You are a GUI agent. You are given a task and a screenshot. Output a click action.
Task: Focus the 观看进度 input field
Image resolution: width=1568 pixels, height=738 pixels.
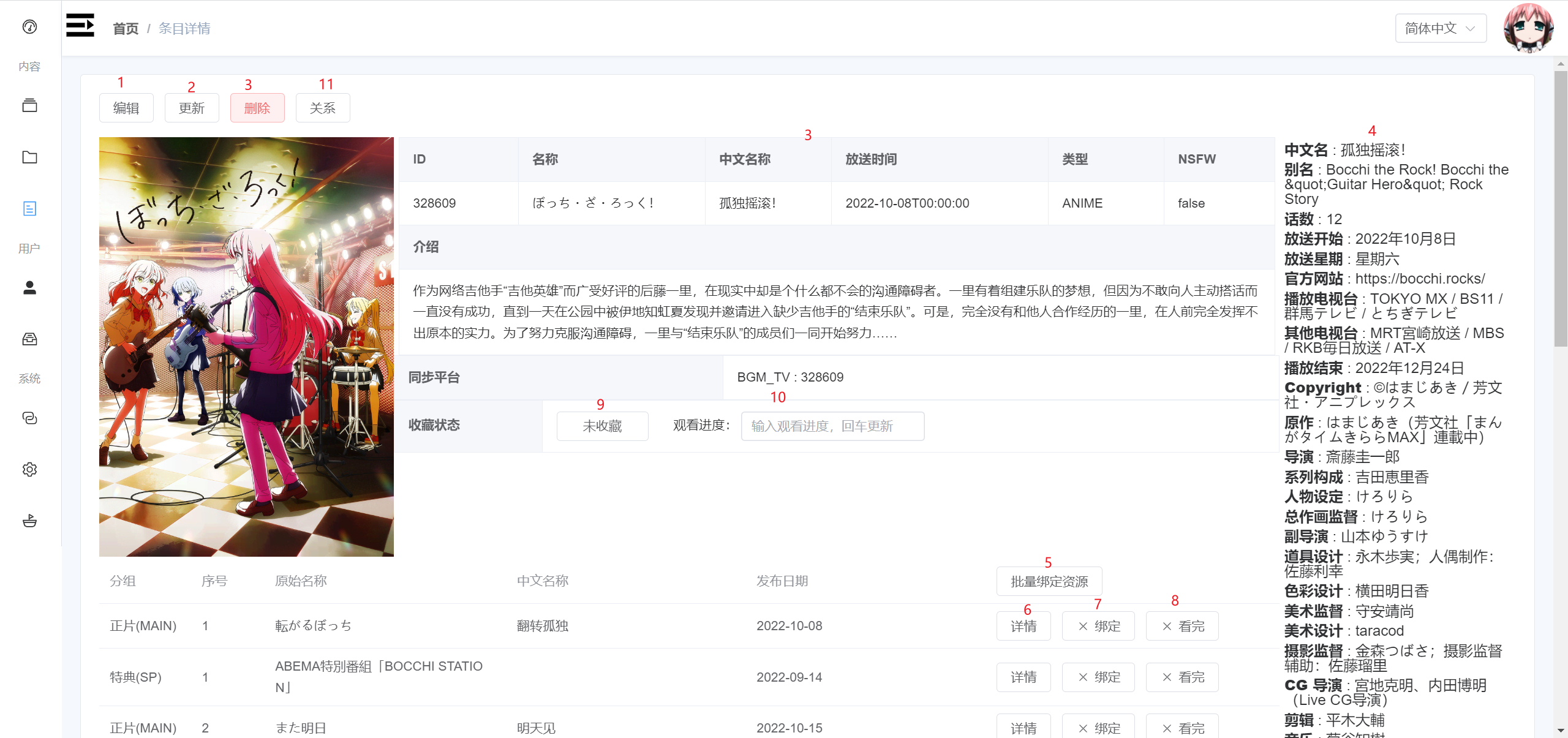click(x=832, y=426)
